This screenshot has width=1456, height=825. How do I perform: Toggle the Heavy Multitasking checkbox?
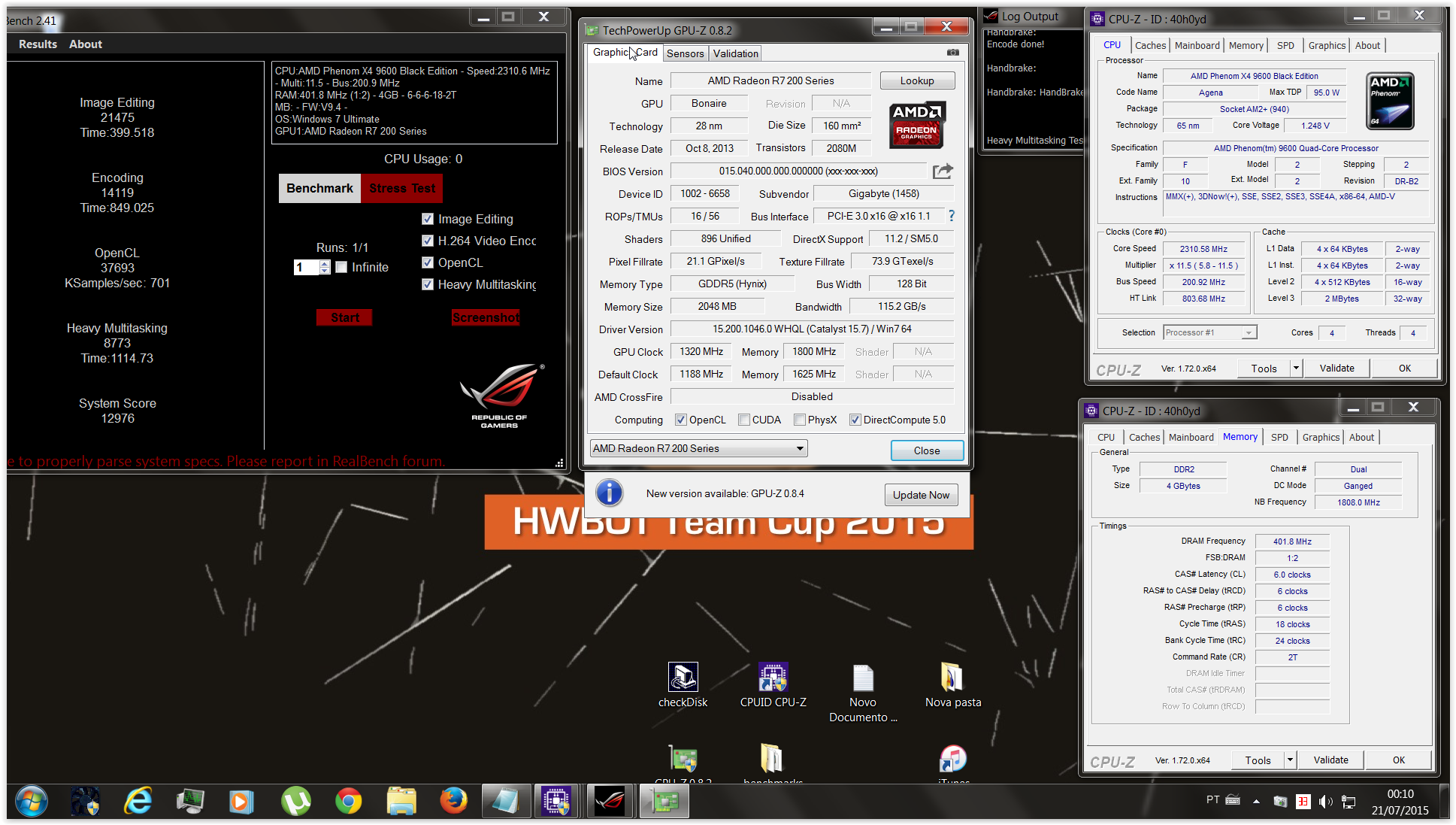point(428,284)
